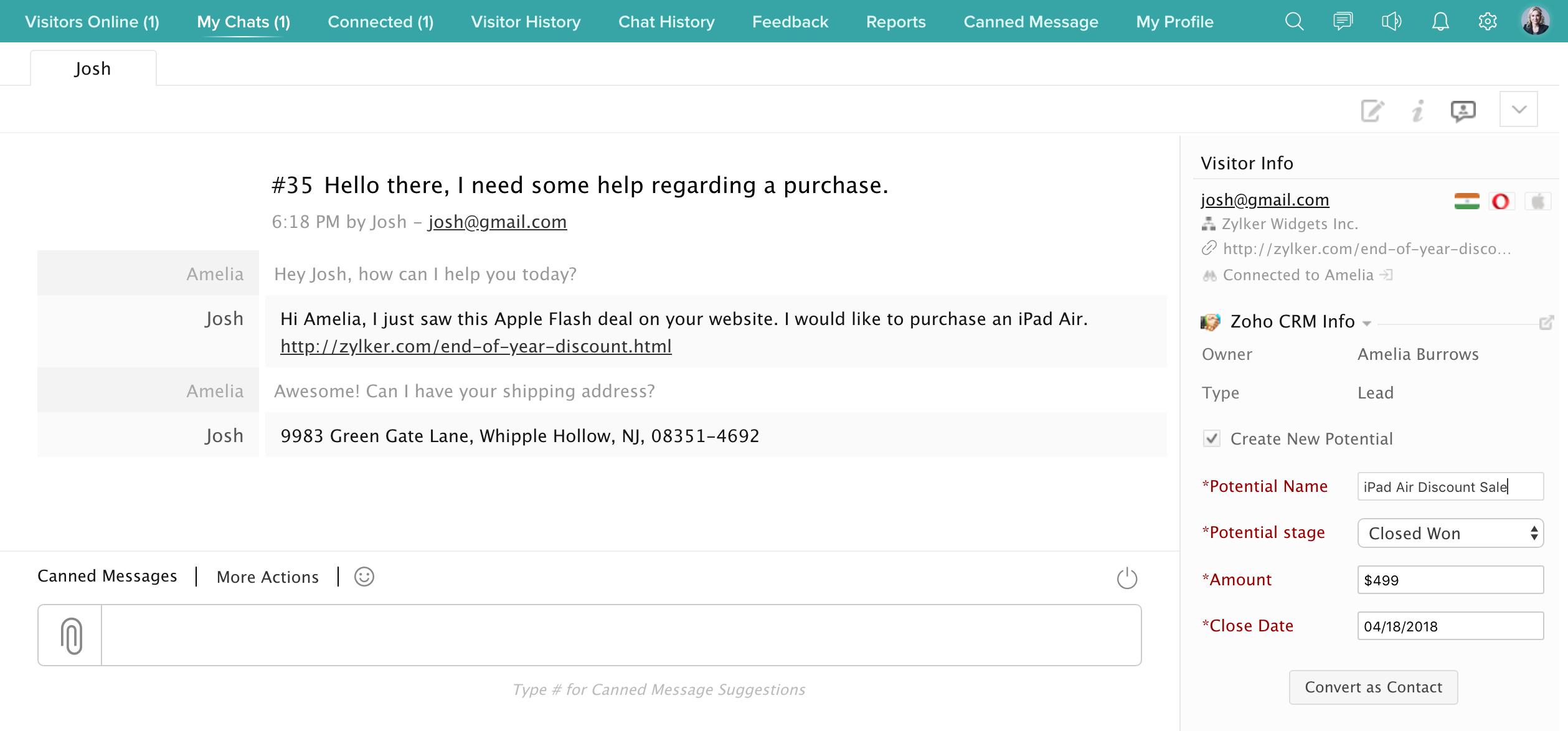Open the Canned Message menu item
Screen dimensions: 1568x731
point(1031,22)
